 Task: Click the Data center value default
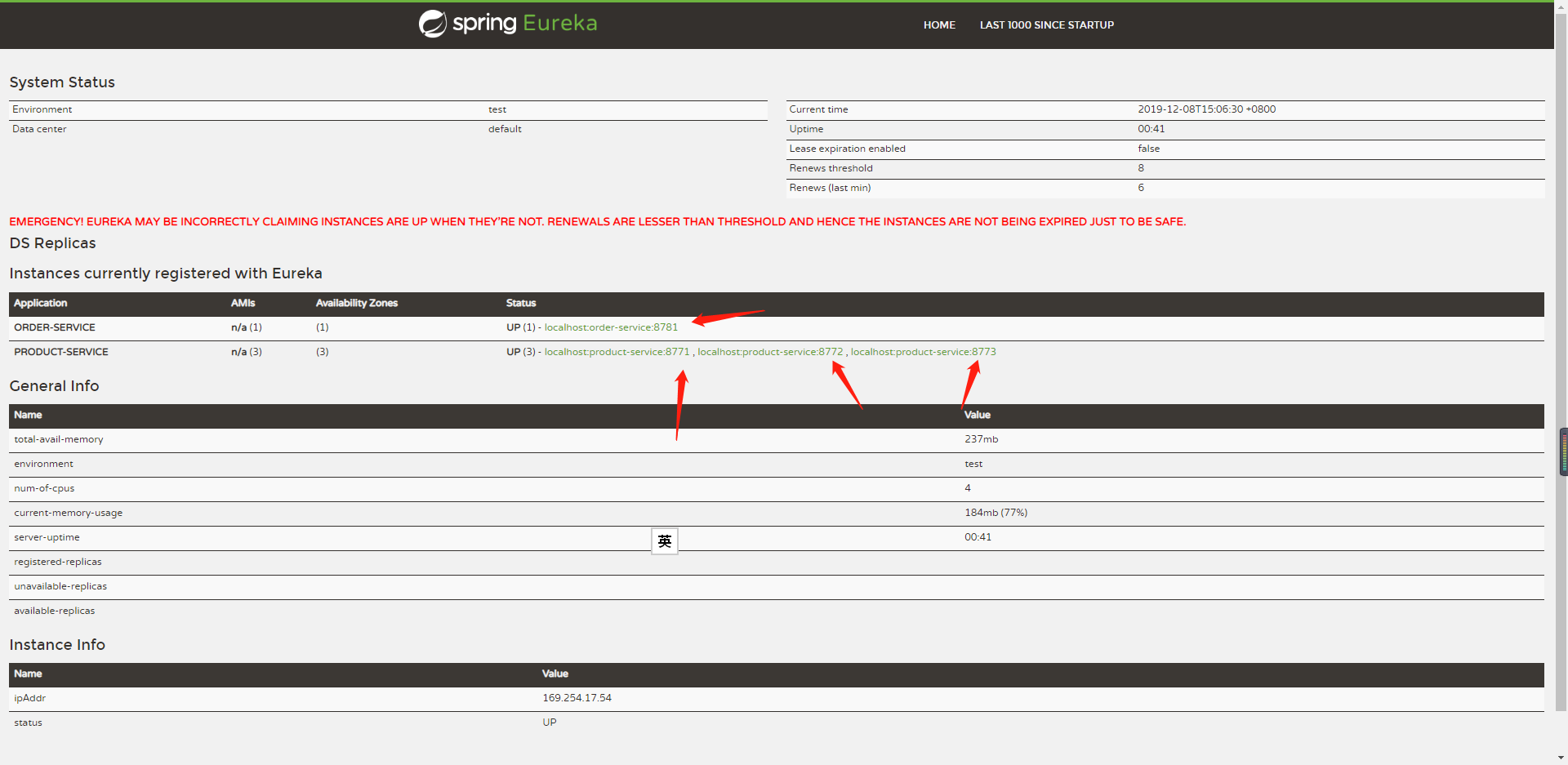(x=505, y=129)
